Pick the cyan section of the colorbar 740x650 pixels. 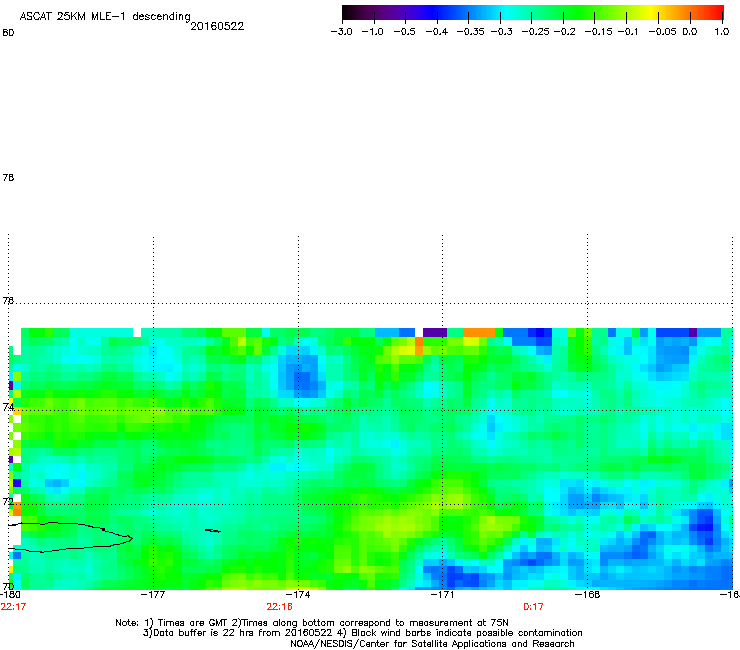coord(507,13)
